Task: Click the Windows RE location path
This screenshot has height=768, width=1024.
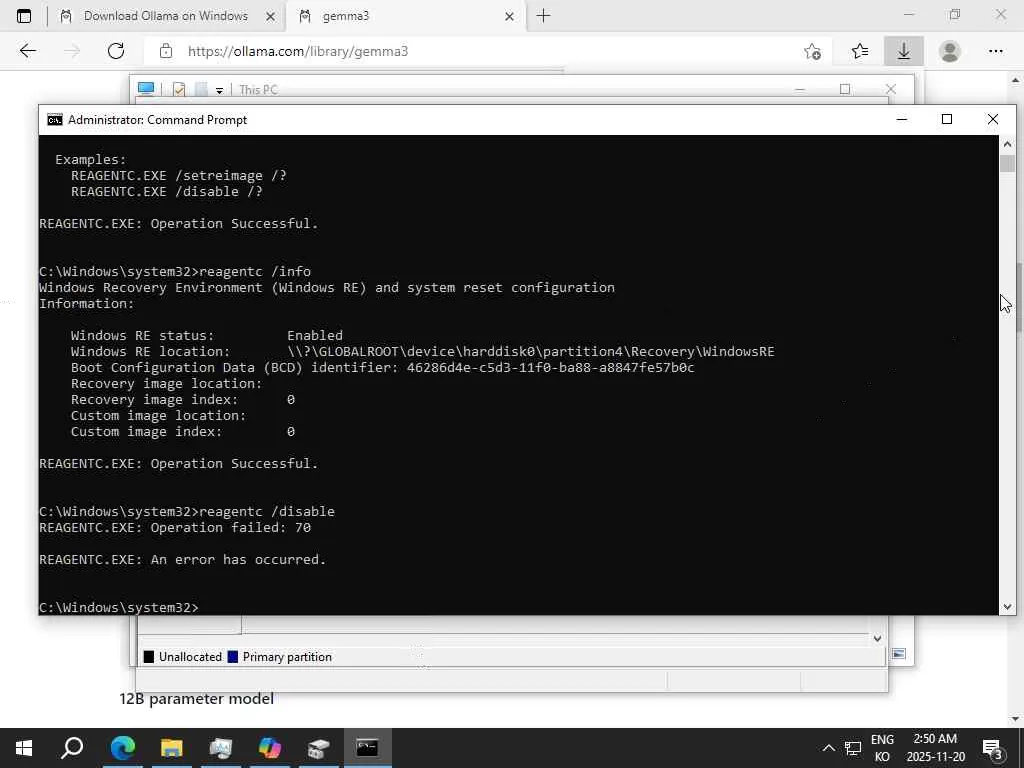Action: coord(530,351)
